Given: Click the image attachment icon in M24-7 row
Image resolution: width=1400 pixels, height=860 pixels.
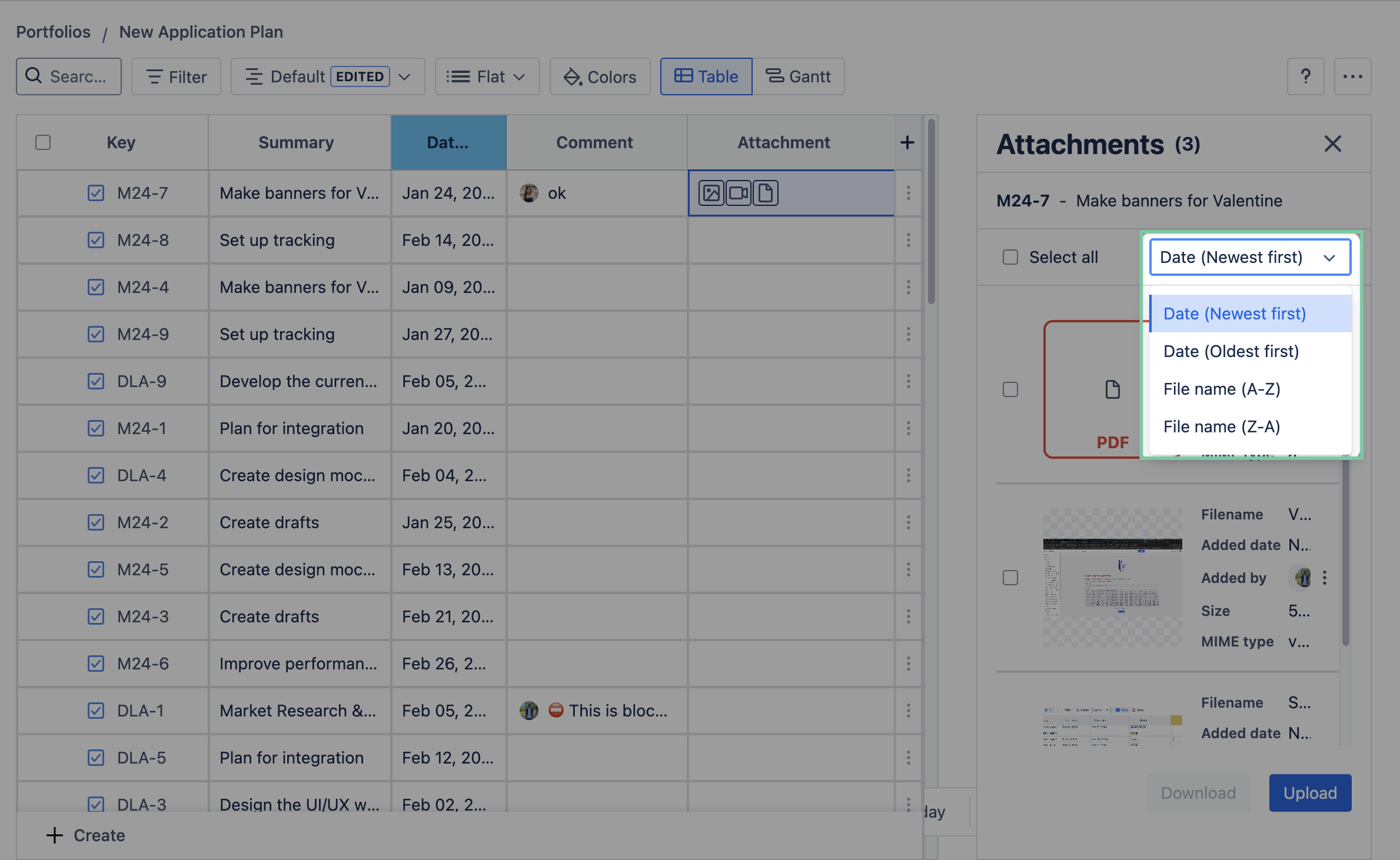Looking at the screenshot, I should click(711, 193).
